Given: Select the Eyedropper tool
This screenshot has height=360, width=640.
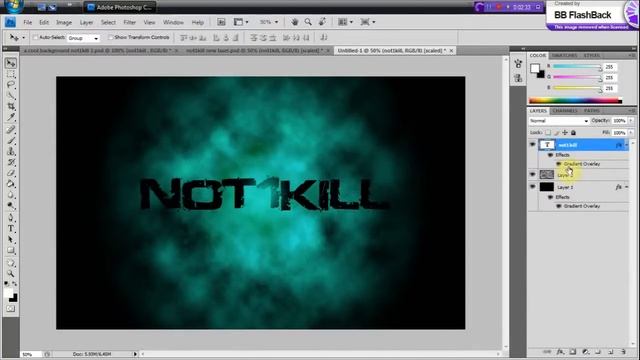Looking at the screenshot, I should (x=11, y=118).
